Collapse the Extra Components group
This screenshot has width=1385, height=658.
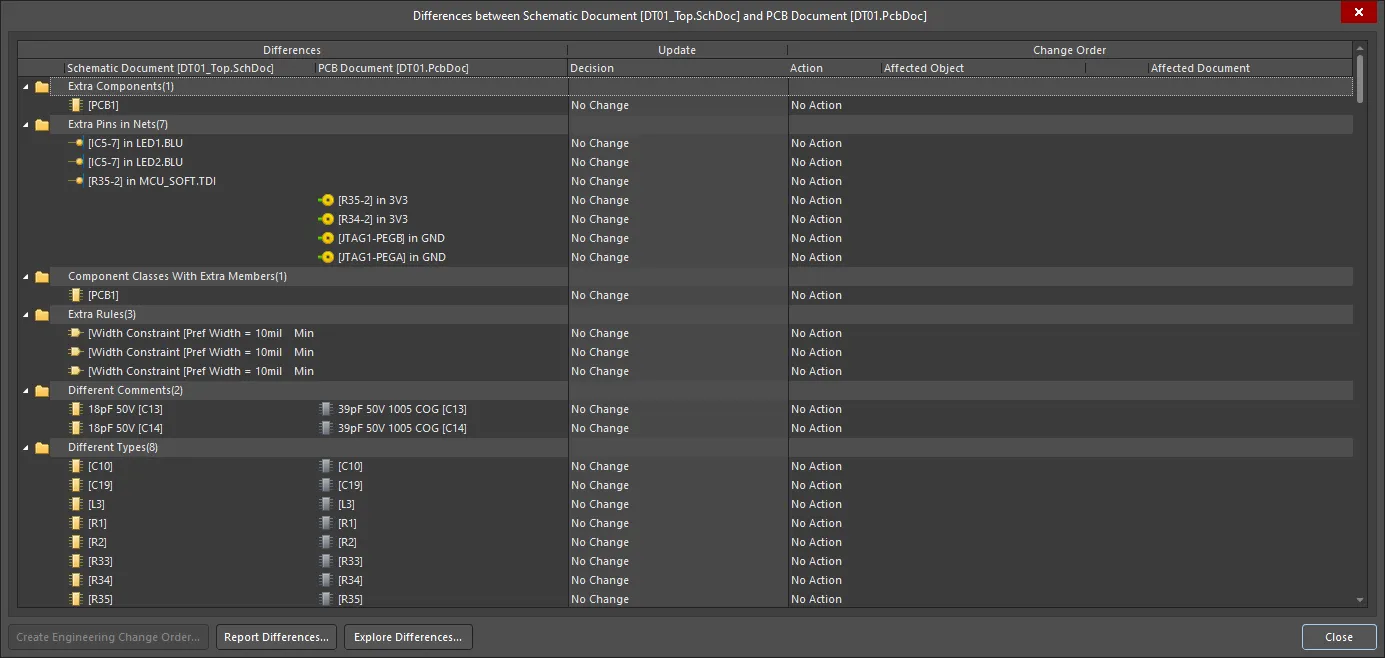pyautogui.click(x=25, y=87)
